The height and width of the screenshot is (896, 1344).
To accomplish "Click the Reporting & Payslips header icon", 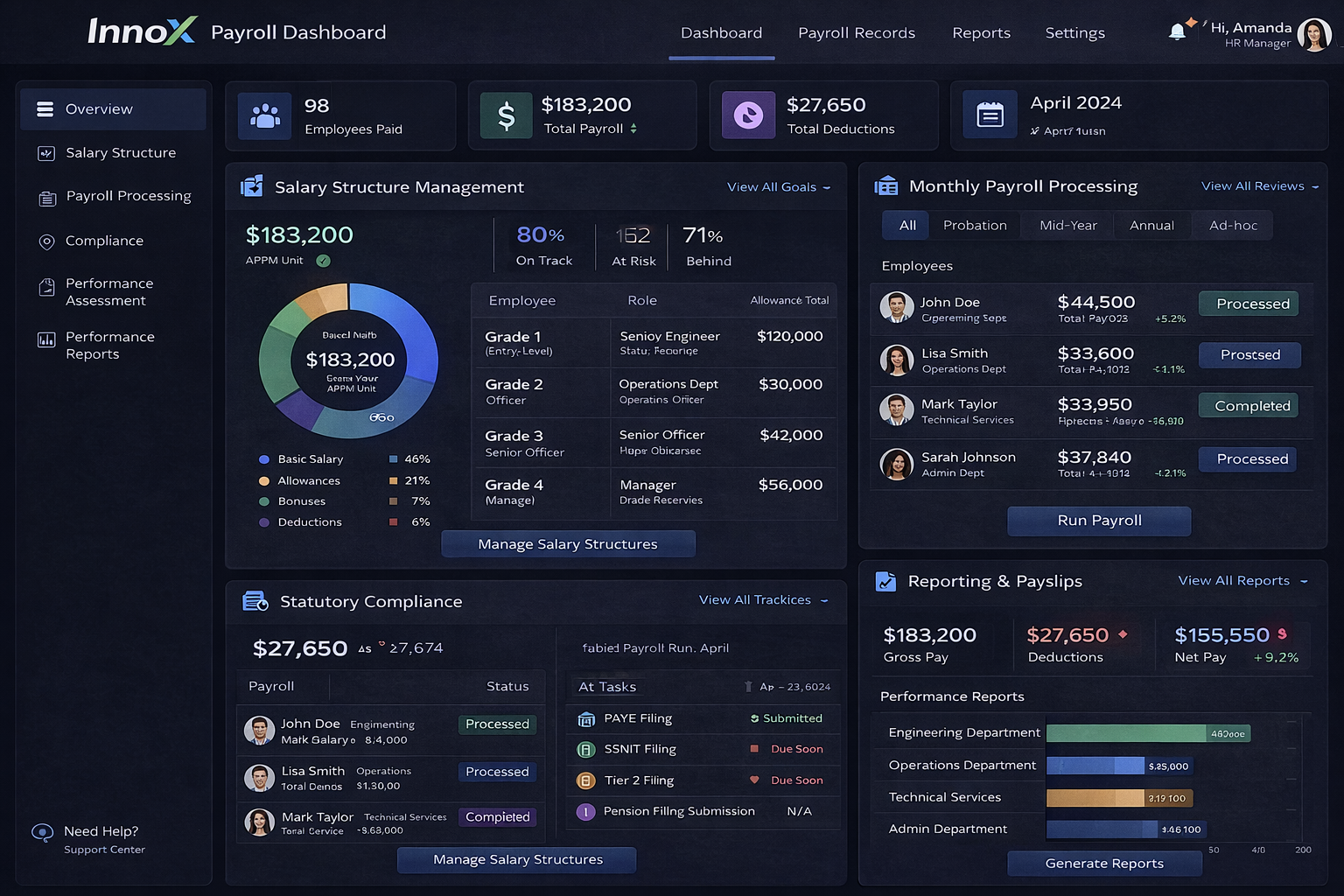I will click(x=886, y=581).
